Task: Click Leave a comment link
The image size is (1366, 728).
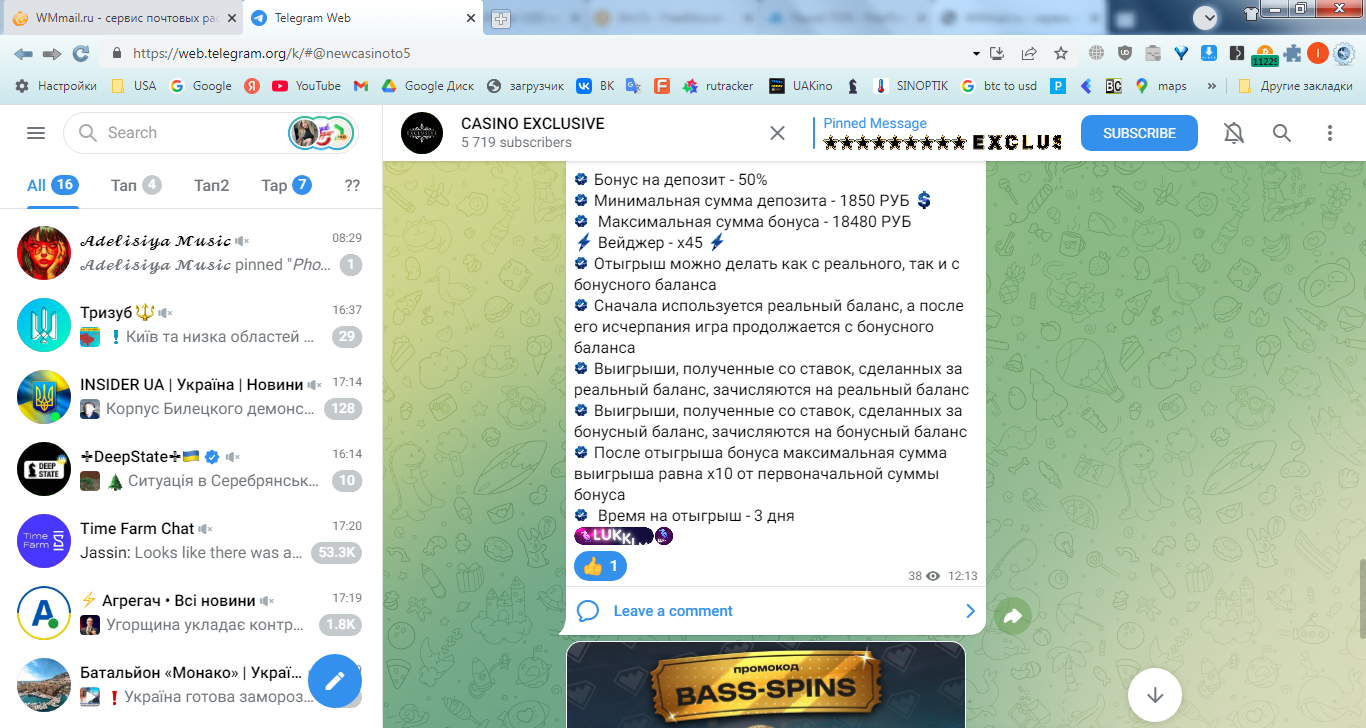Action: coord(672,611)
